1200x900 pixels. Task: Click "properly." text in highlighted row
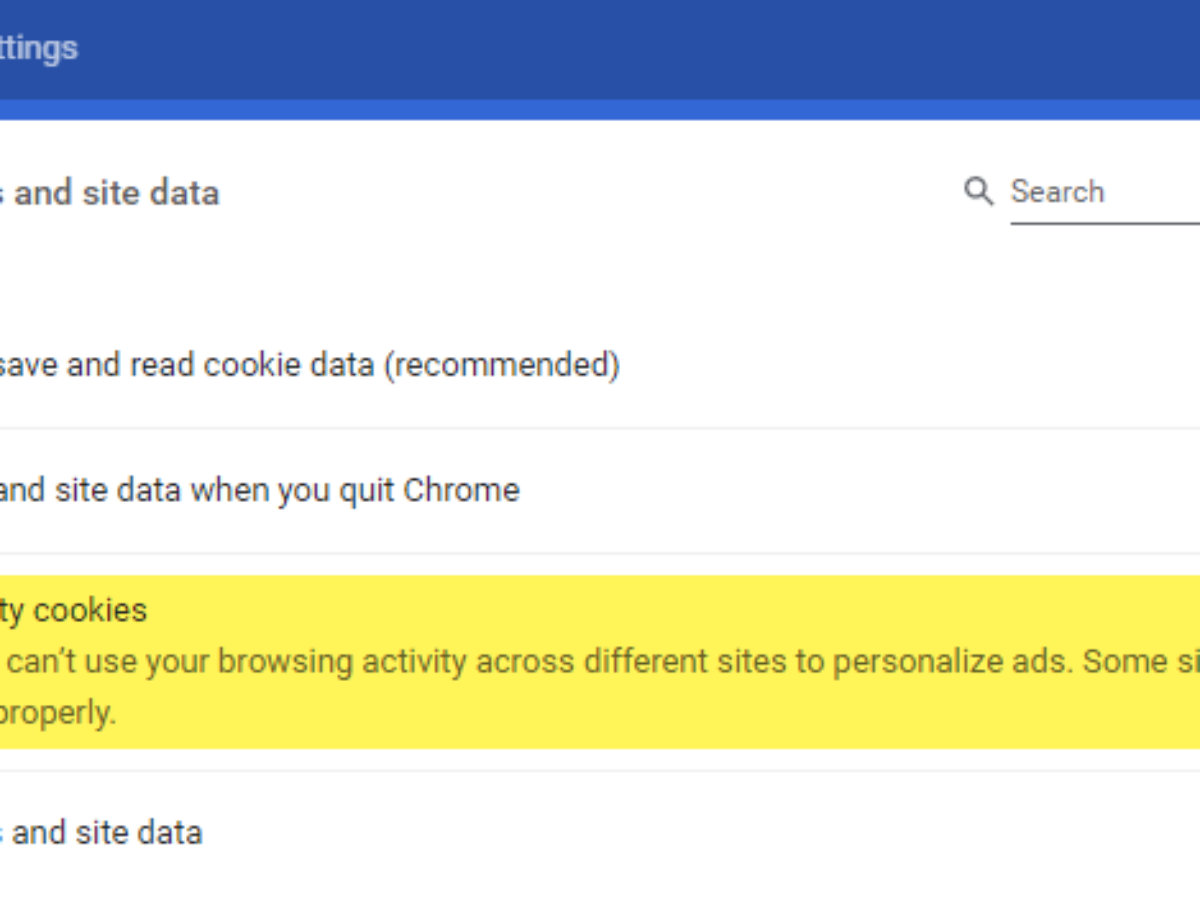point(58,714)
